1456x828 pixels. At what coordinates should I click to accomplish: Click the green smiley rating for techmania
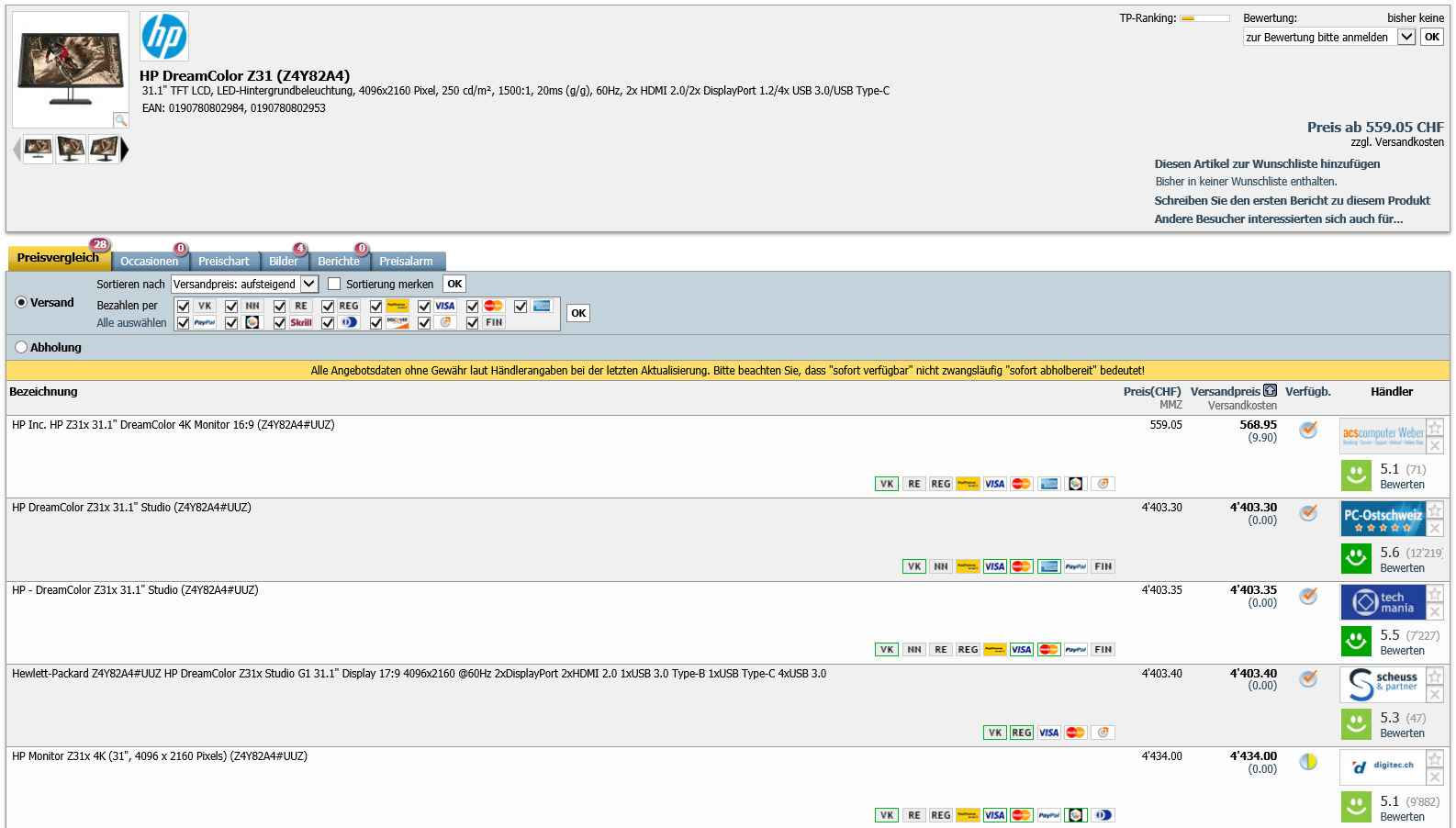click(1356, 641)
